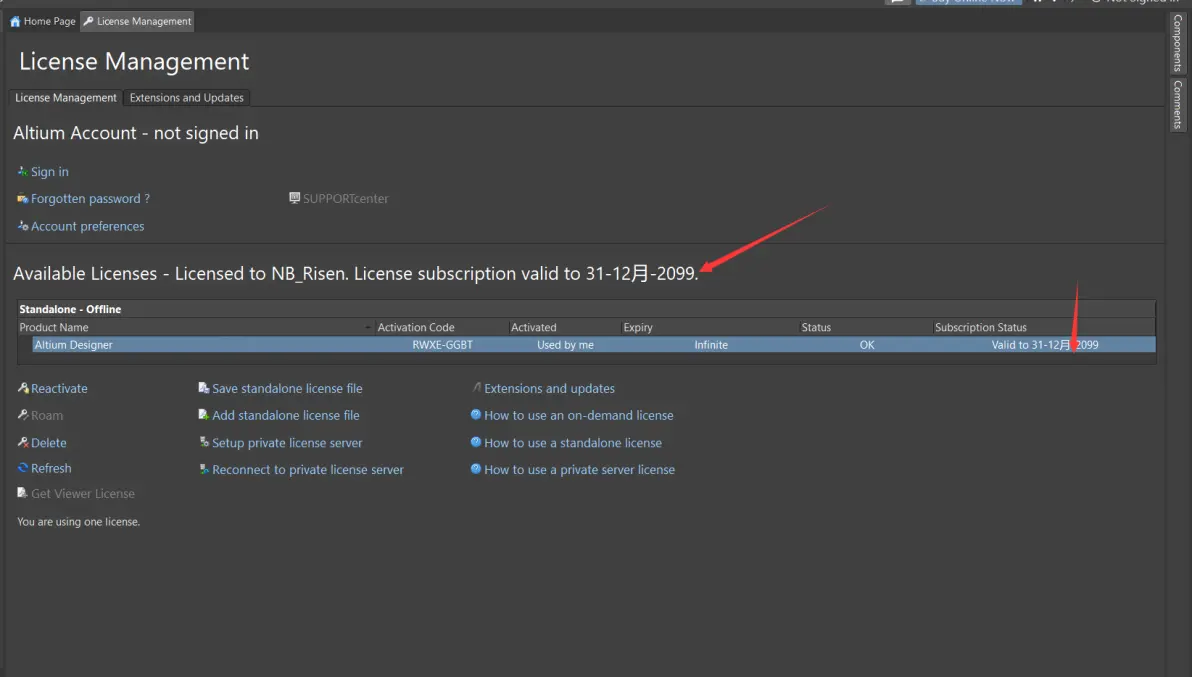Open the Extensions and updates link near Reactivate row
The height and width of the screenshot is (677, 1192).
click(550, 388)
